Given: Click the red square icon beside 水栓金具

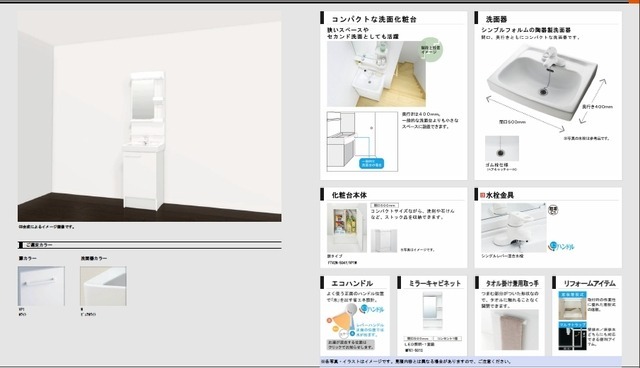Looking at the screenshot, I should click(482, 195).
